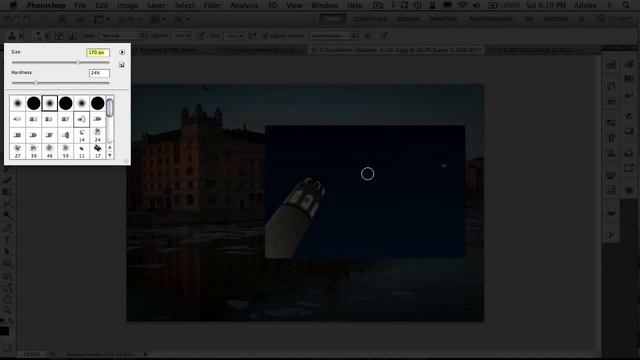Click the foreground color swatch
This screenshot has width=640, height=360.
(4, 331)
